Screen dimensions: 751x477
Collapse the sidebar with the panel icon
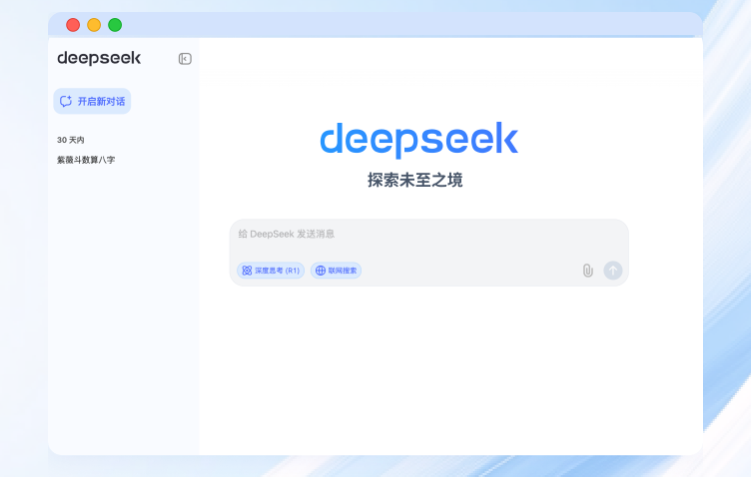coord(185,59)
